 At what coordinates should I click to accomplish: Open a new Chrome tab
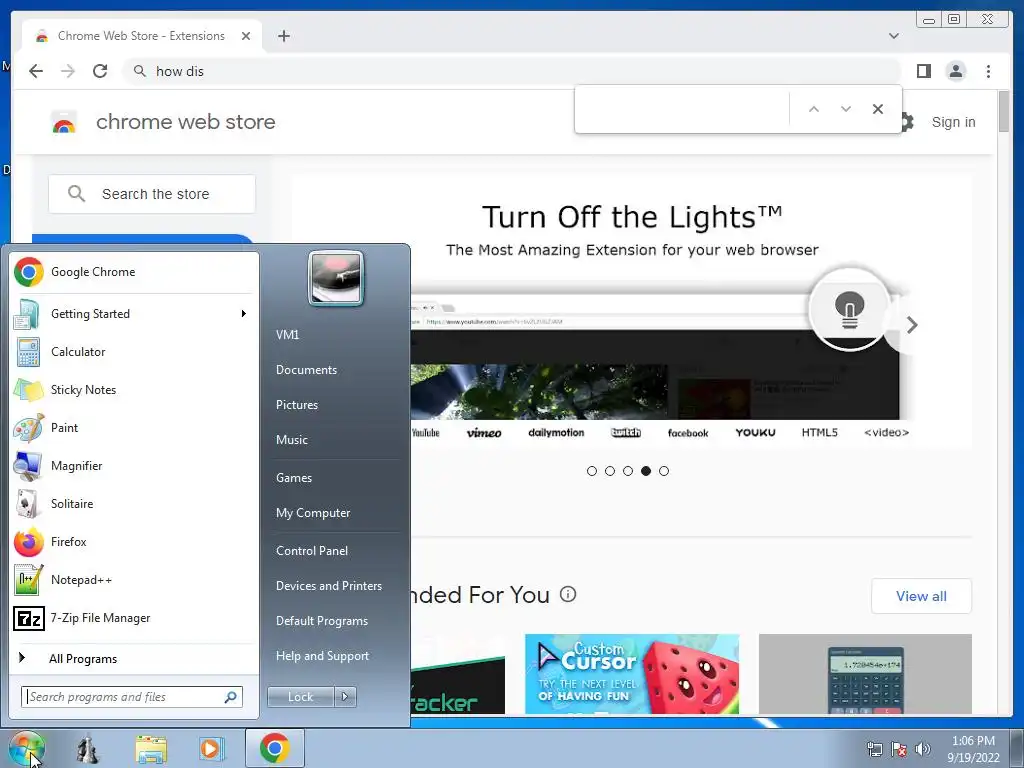click(x=283, y=36)
